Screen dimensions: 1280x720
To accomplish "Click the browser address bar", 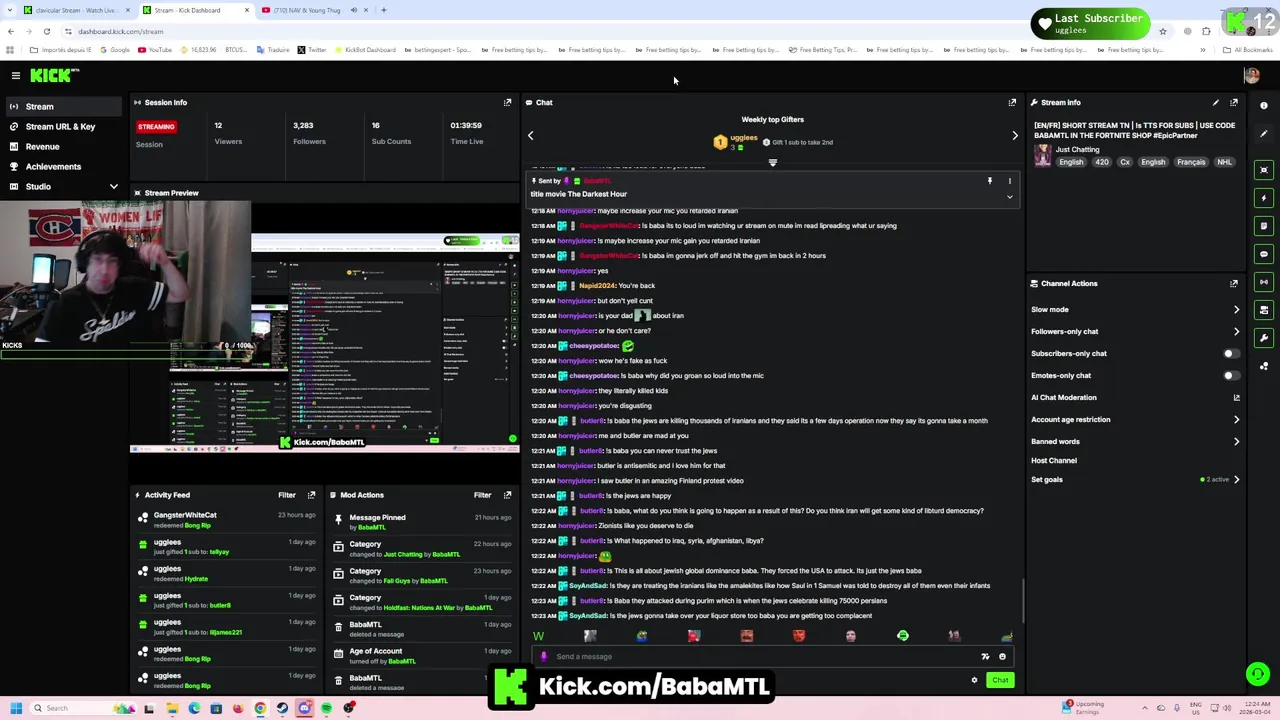I will click(600, 31).
